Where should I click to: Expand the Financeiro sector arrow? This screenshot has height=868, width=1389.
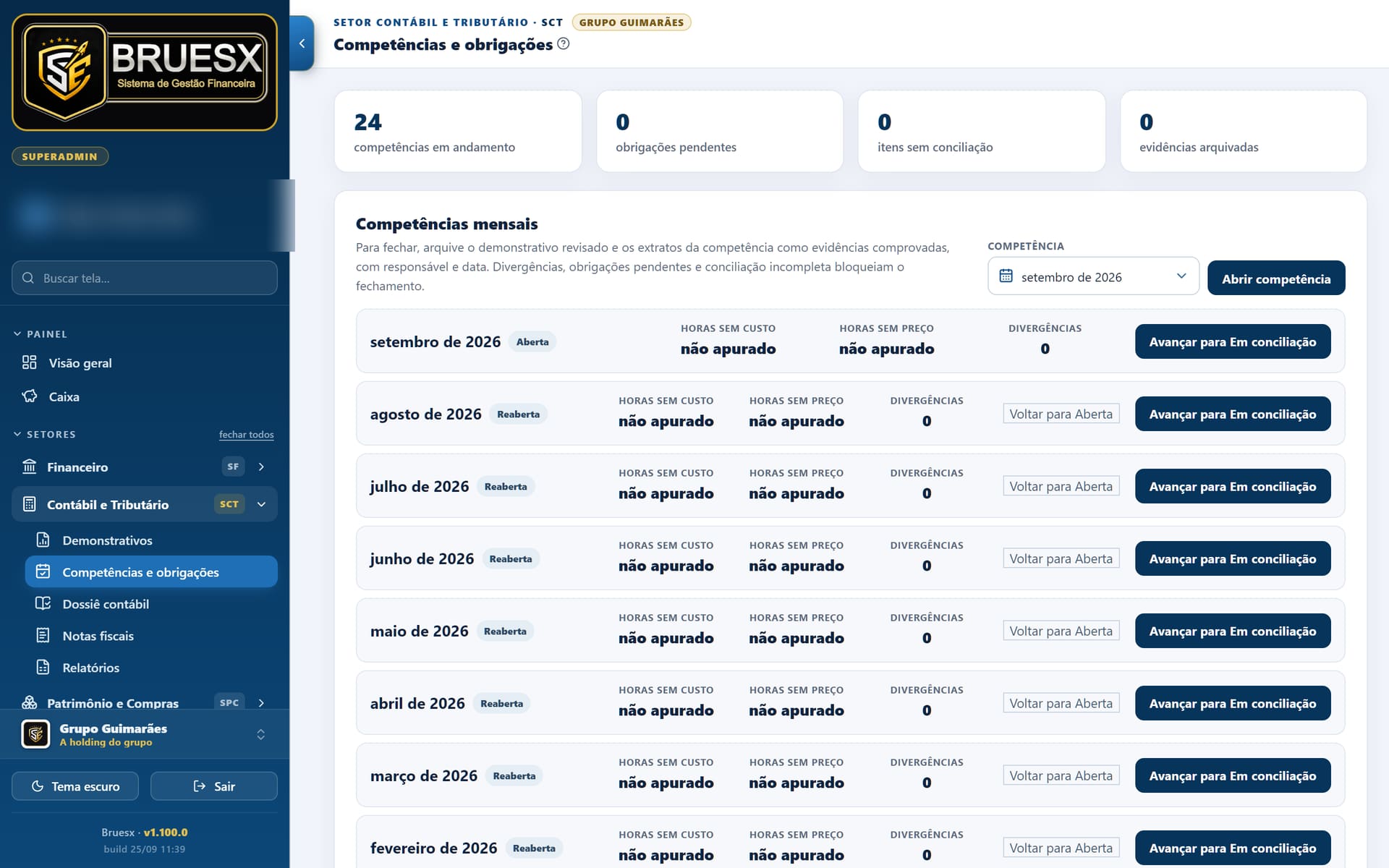(x=261, y=467)
